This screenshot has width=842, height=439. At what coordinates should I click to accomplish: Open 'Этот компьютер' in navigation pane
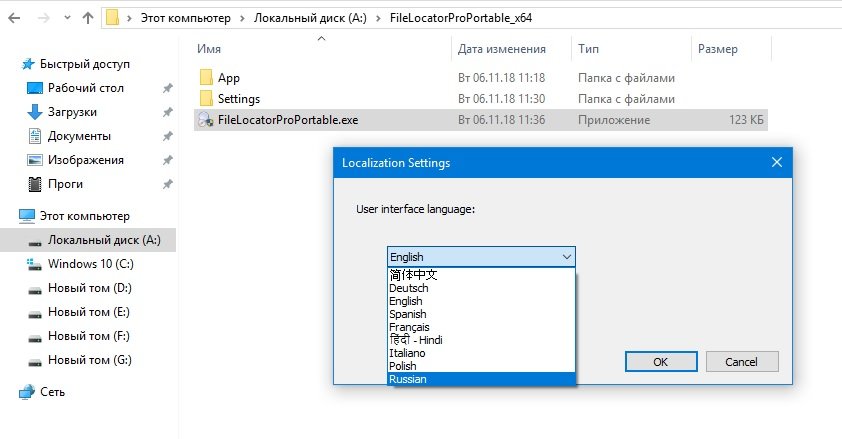pos(85,216)
